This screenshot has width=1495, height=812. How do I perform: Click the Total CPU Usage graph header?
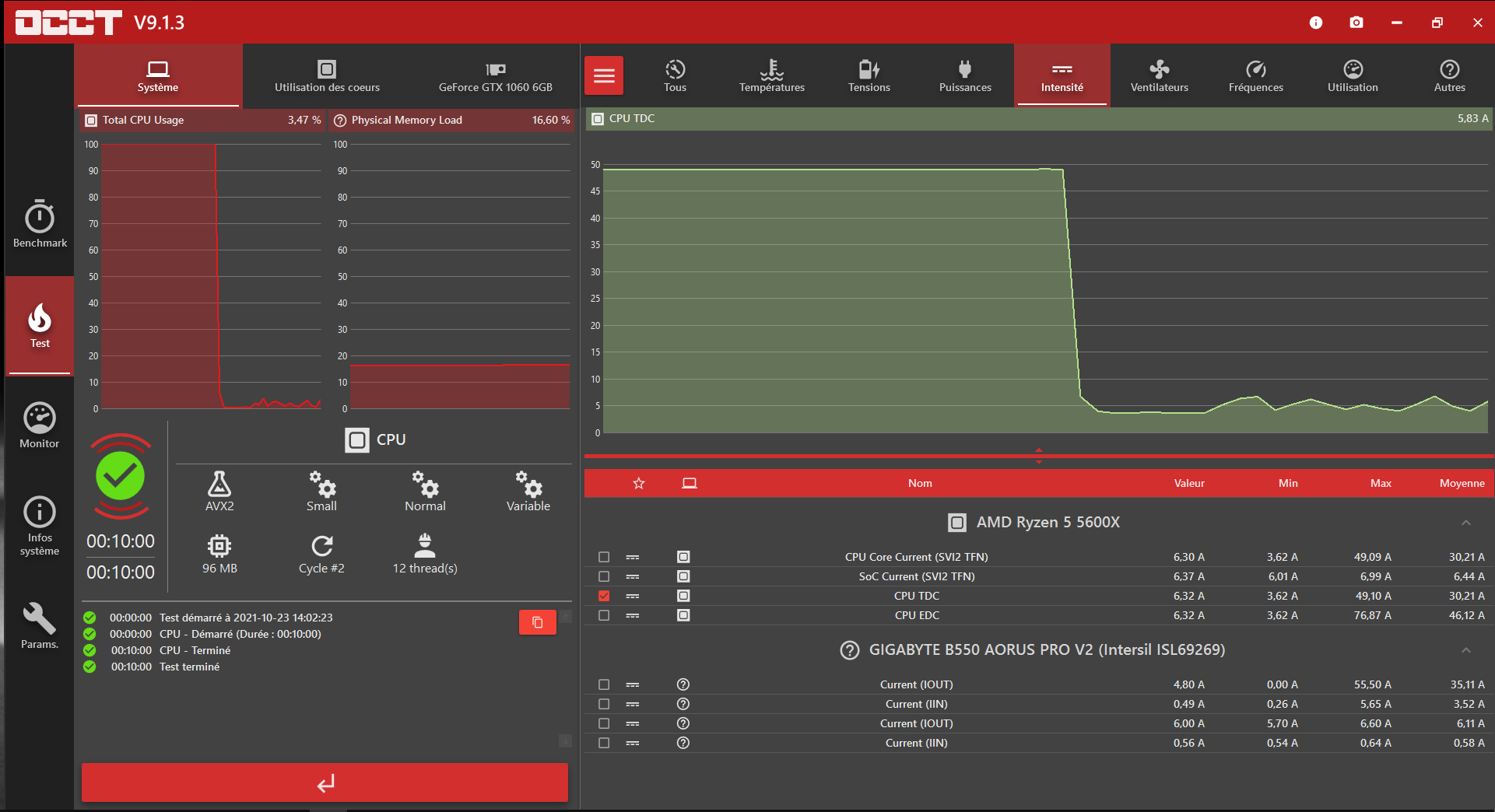coord(202,120)
